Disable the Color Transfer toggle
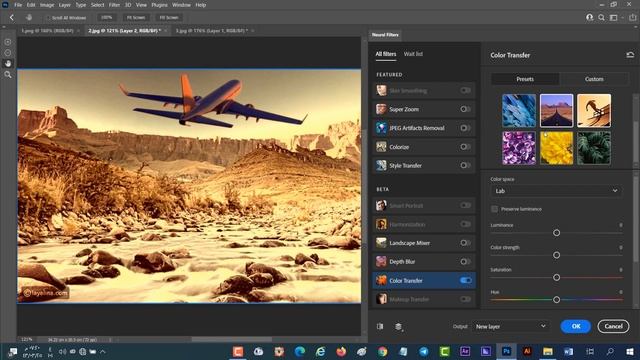This screenshot has height=360, width=640. point(465,280)
